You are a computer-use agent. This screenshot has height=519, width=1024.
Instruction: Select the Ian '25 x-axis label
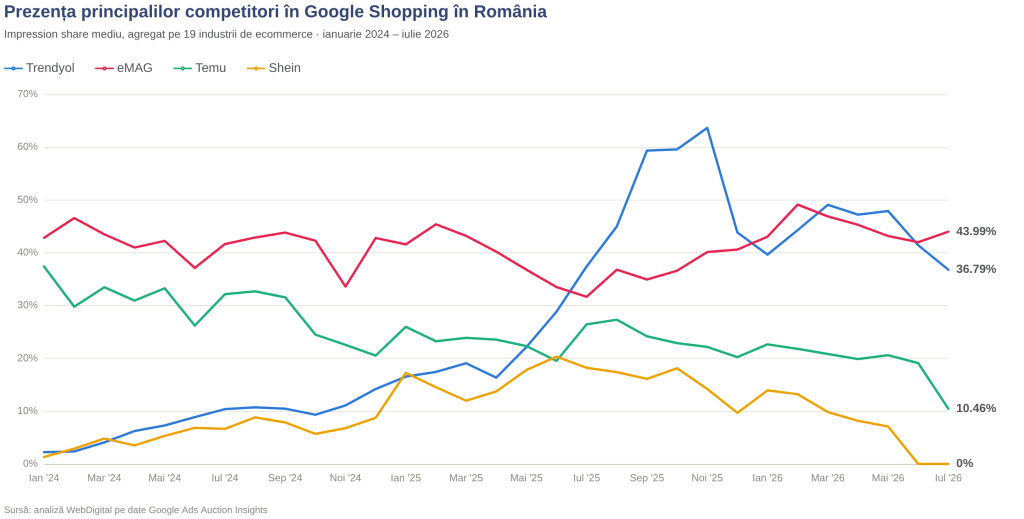(406, 478)
